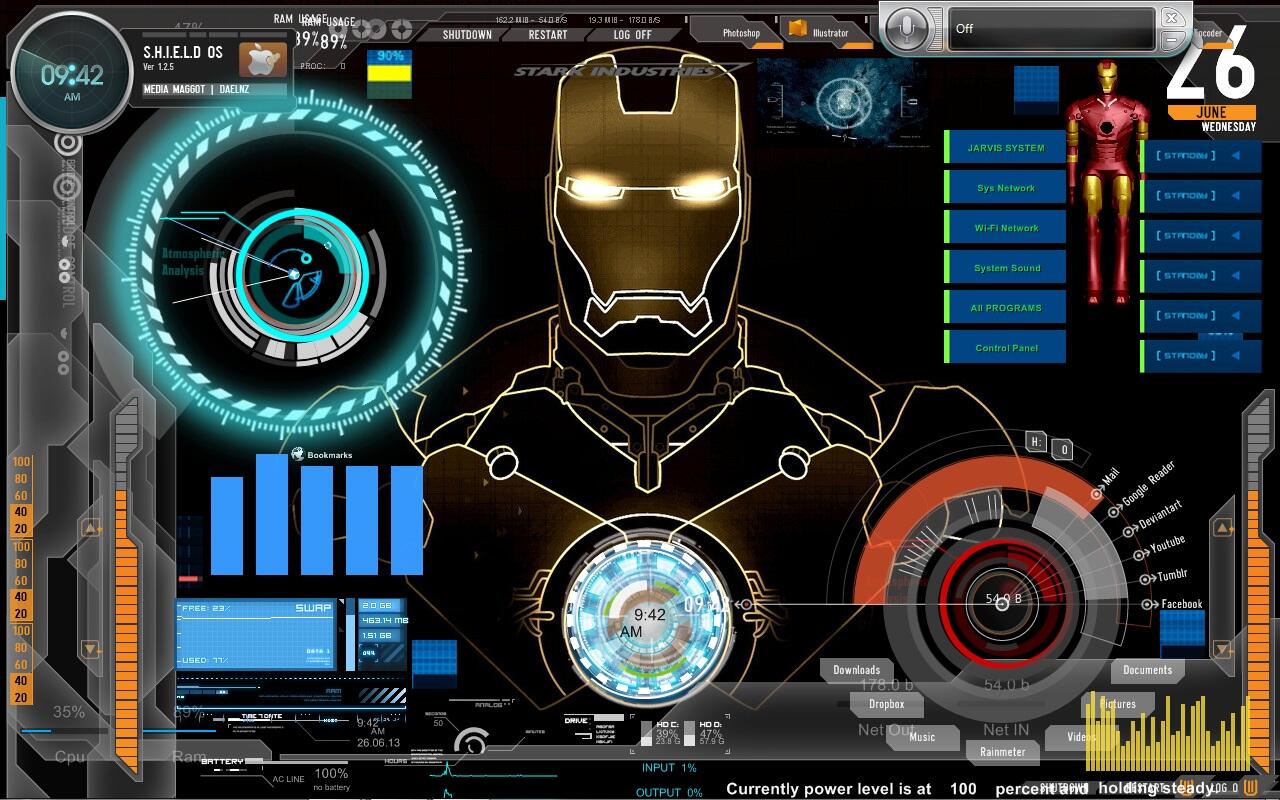Click the down arrow on right orange meter
Screen dimensions: 1280x800
click(x=1222, y=649)
